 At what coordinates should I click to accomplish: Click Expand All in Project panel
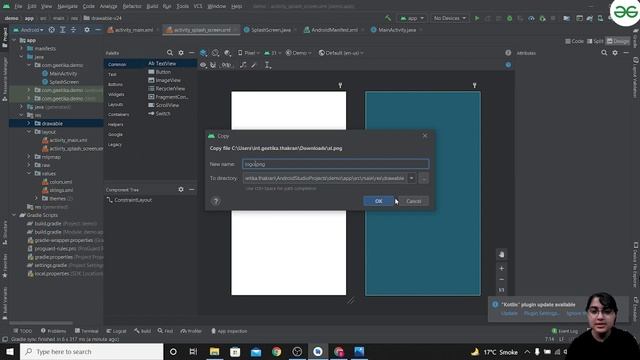(x=62, y=30)
